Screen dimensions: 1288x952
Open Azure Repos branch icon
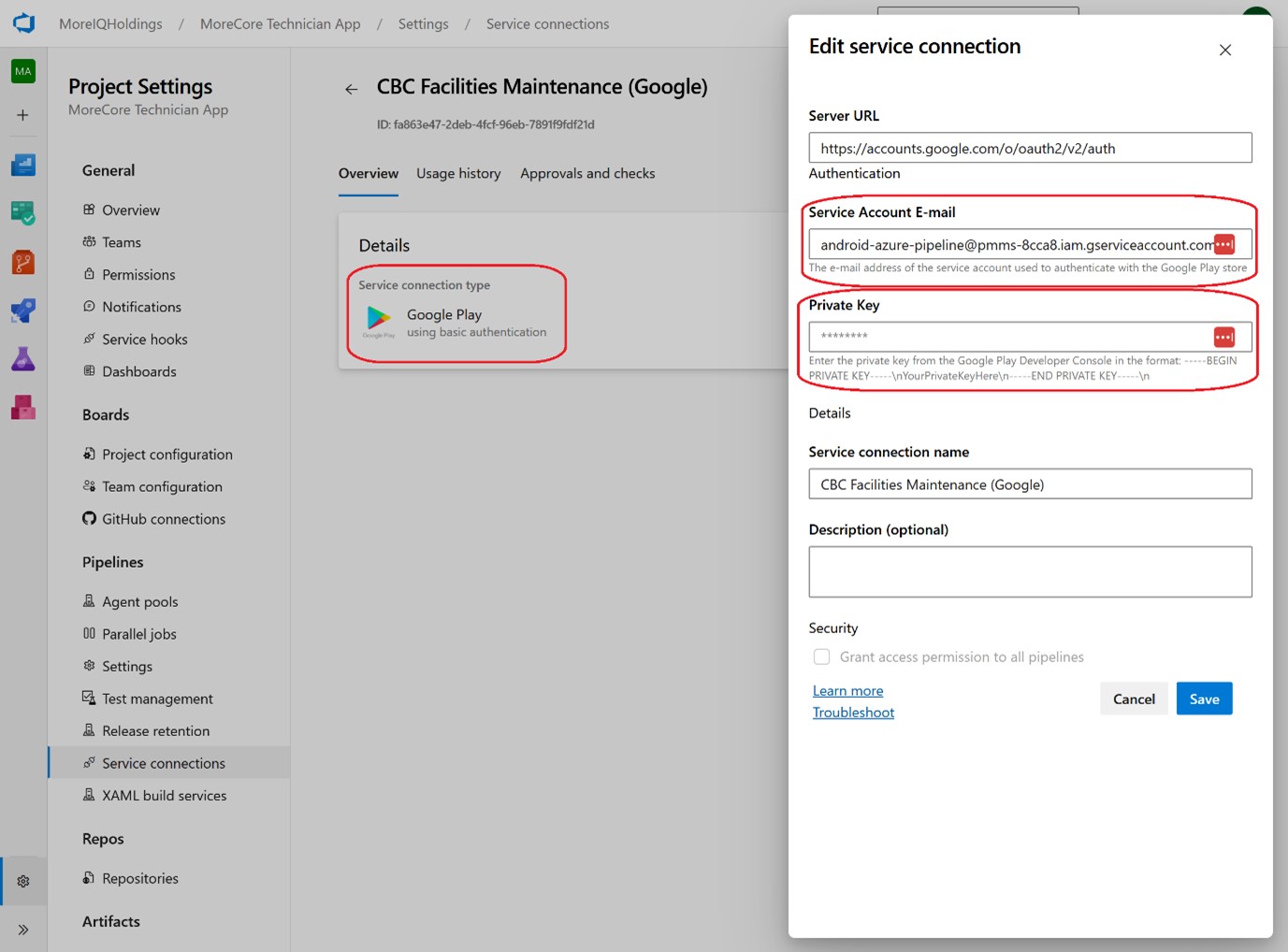coord(23,262)
